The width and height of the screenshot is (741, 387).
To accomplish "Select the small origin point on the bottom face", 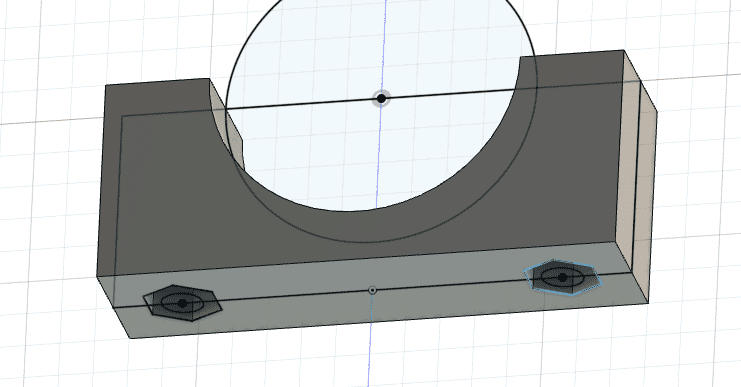I will pos(372,290).
